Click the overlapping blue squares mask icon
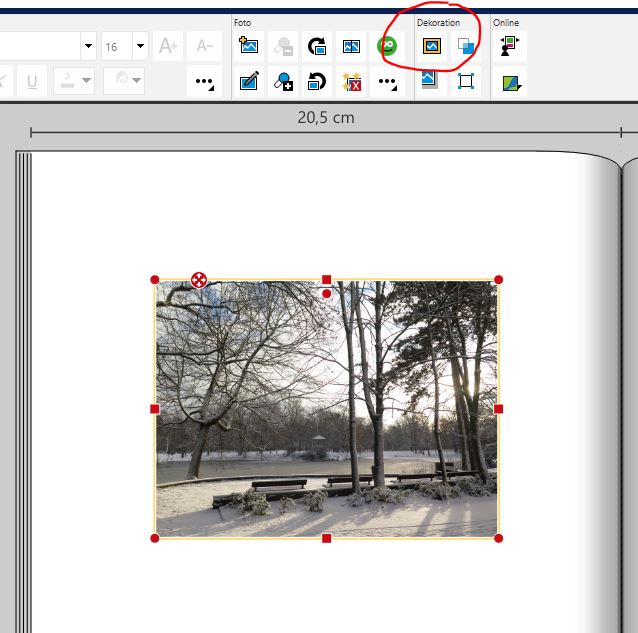 tap(466, 46)
